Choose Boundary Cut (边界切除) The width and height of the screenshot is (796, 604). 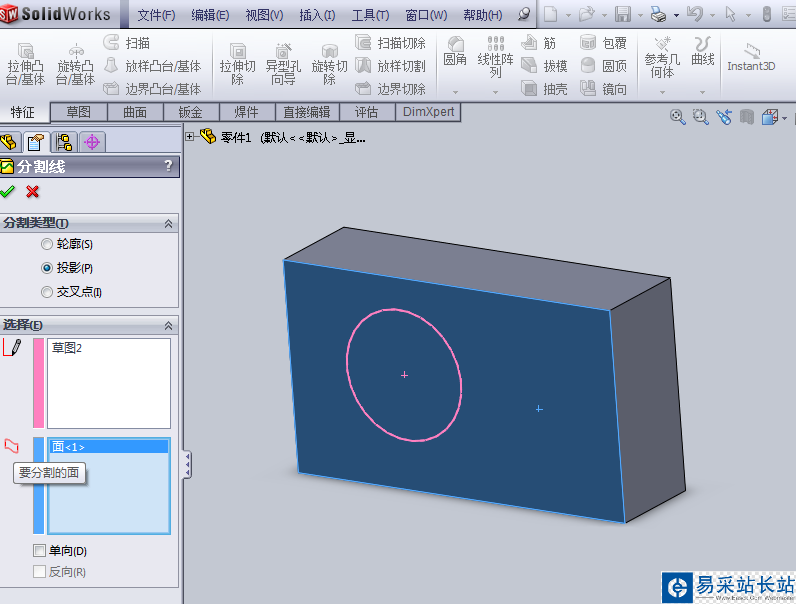coord(390,89)
